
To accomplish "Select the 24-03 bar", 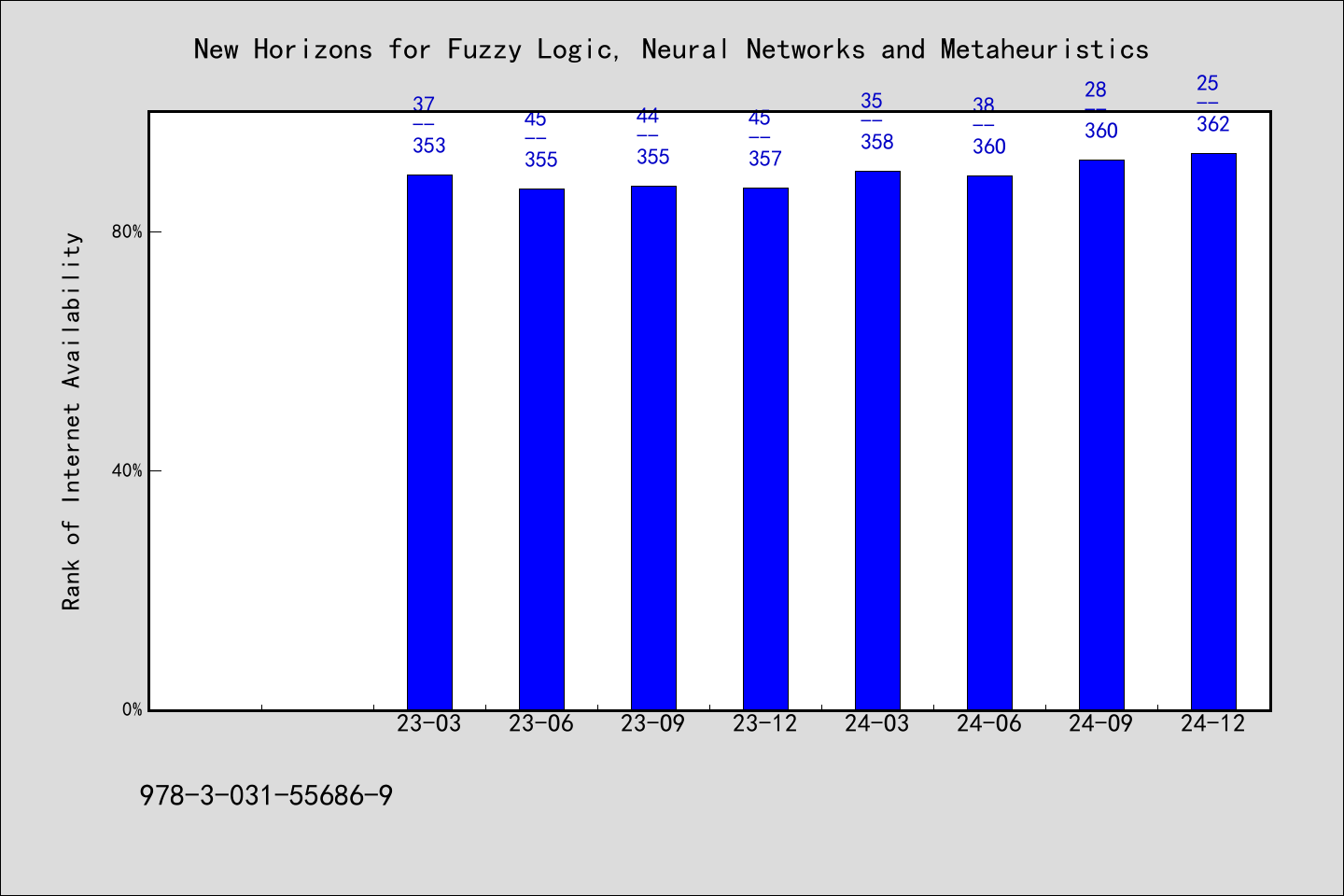I will pos(877,441).
